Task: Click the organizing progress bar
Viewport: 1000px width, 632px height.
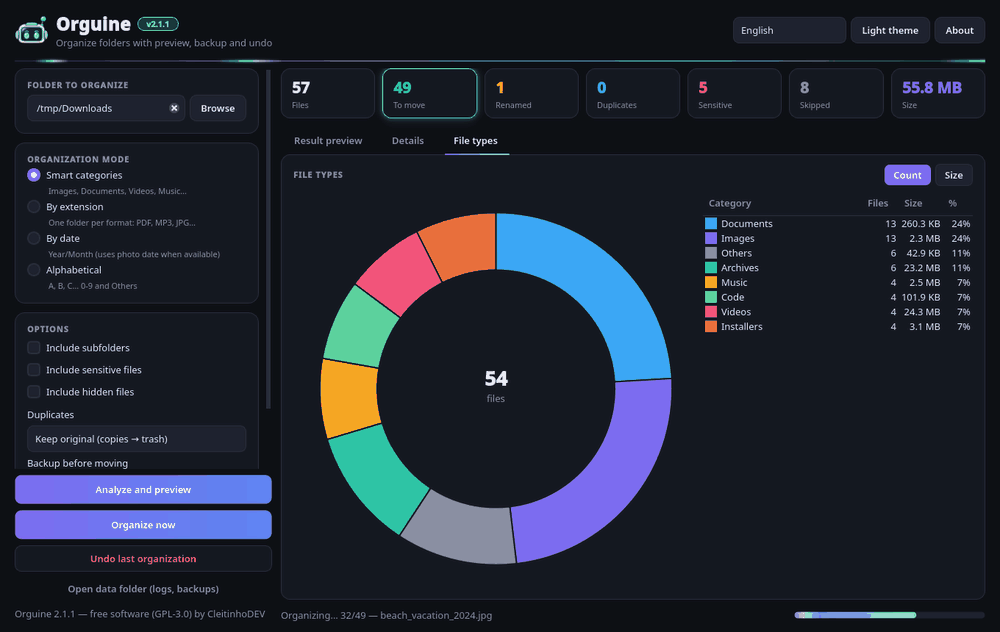Action: (890, 615)
